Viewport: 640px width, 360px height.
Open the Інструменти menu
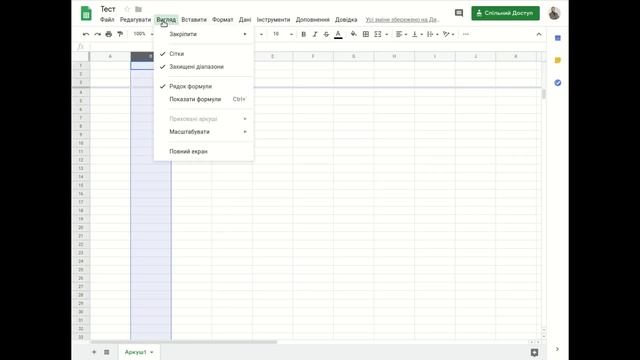[x=273, y=20]
